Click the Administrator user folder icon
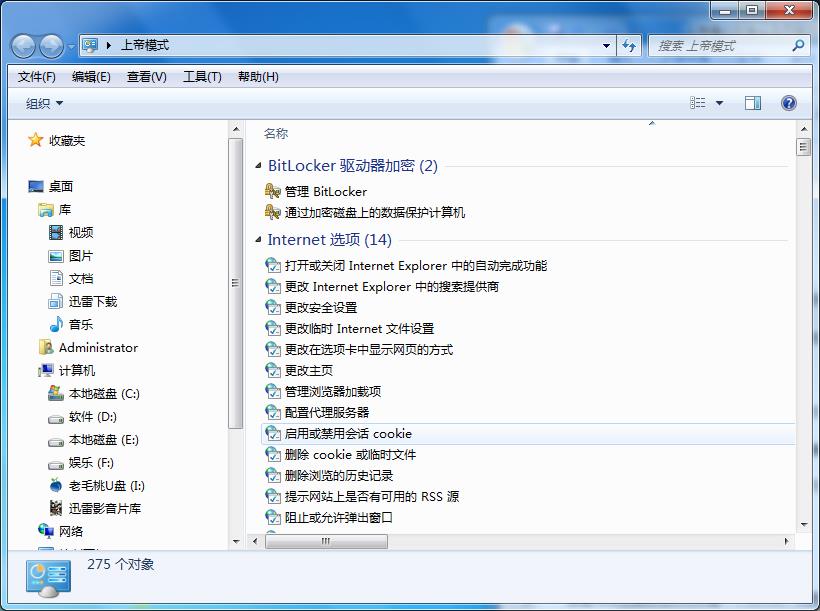Screen dimensions: 820x611 [46, 347]
